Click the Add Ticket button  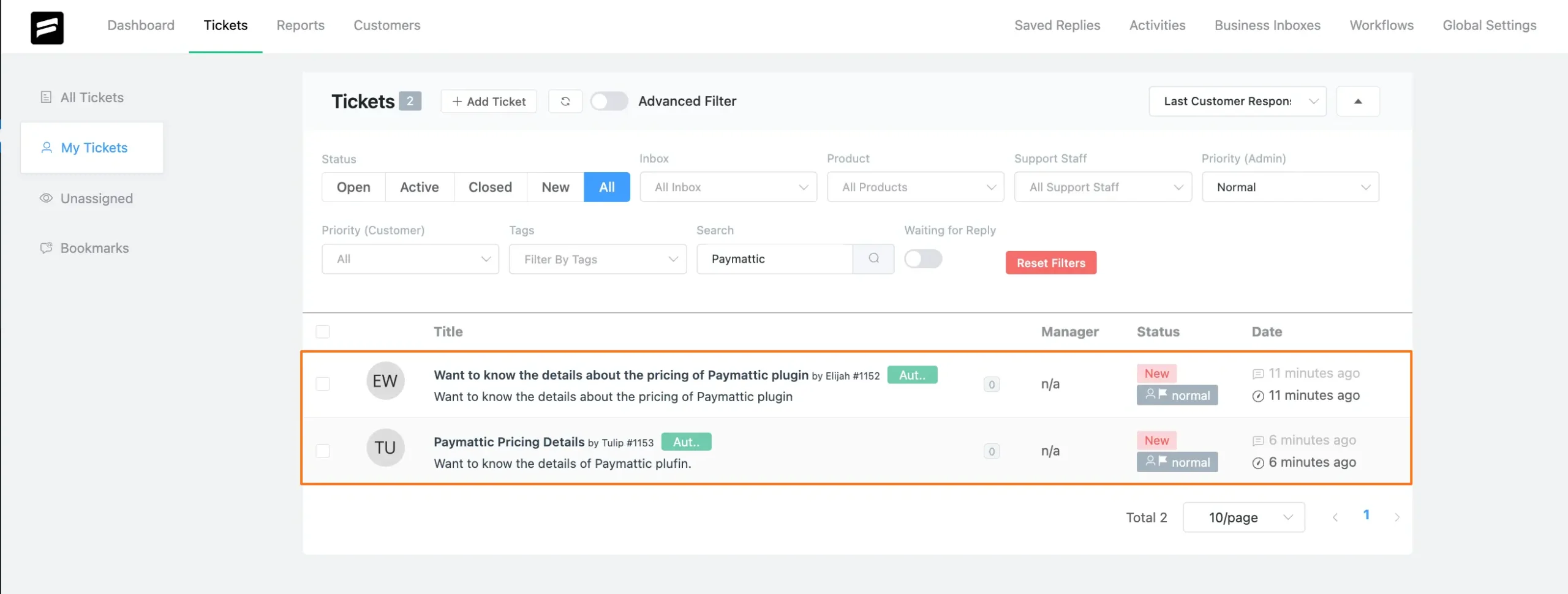(x=488, y=101)
